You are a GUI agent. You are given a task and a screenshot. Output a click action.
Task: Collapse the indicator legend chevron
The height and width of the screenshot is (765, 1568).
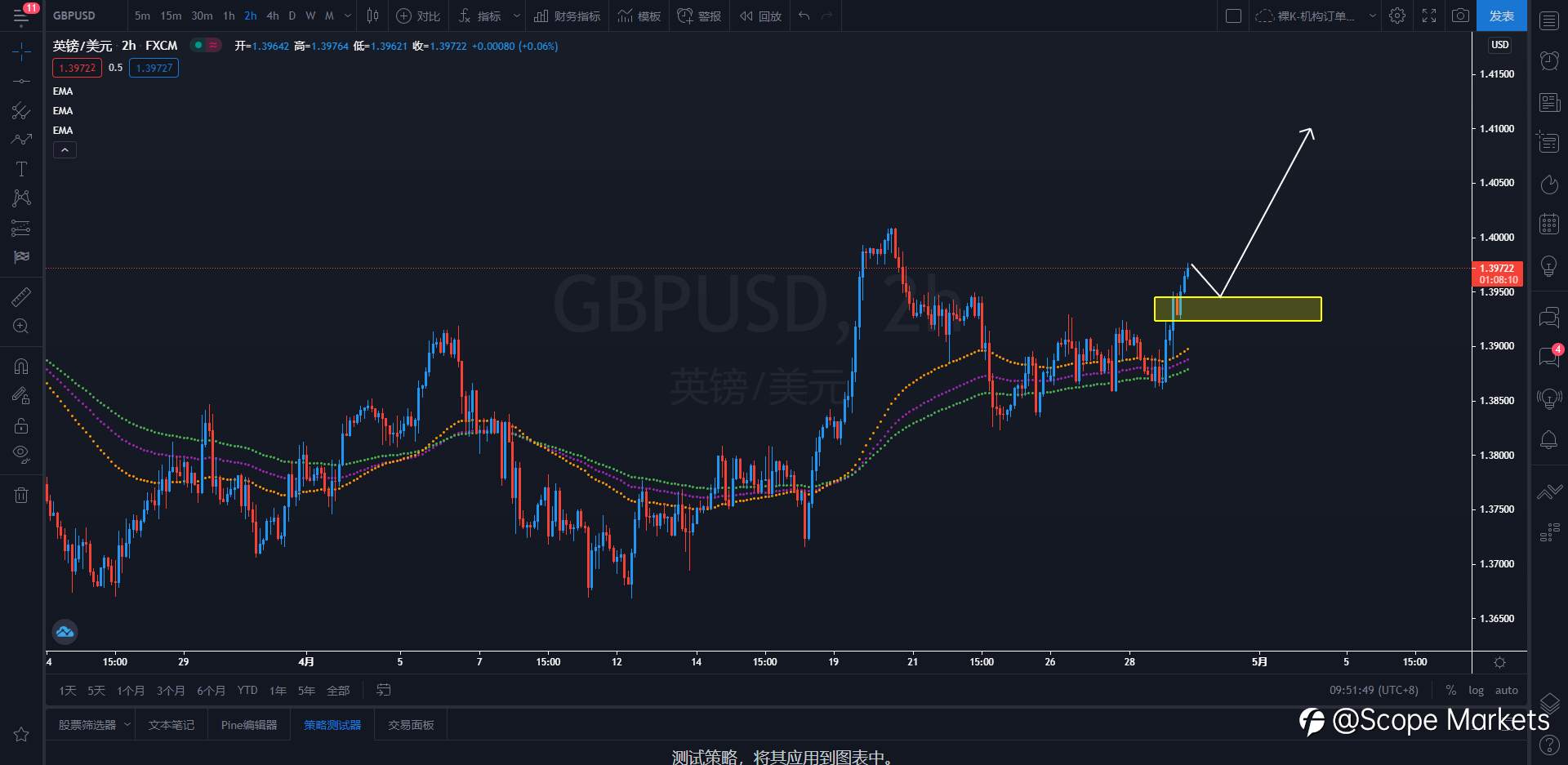tap(65, 150)
